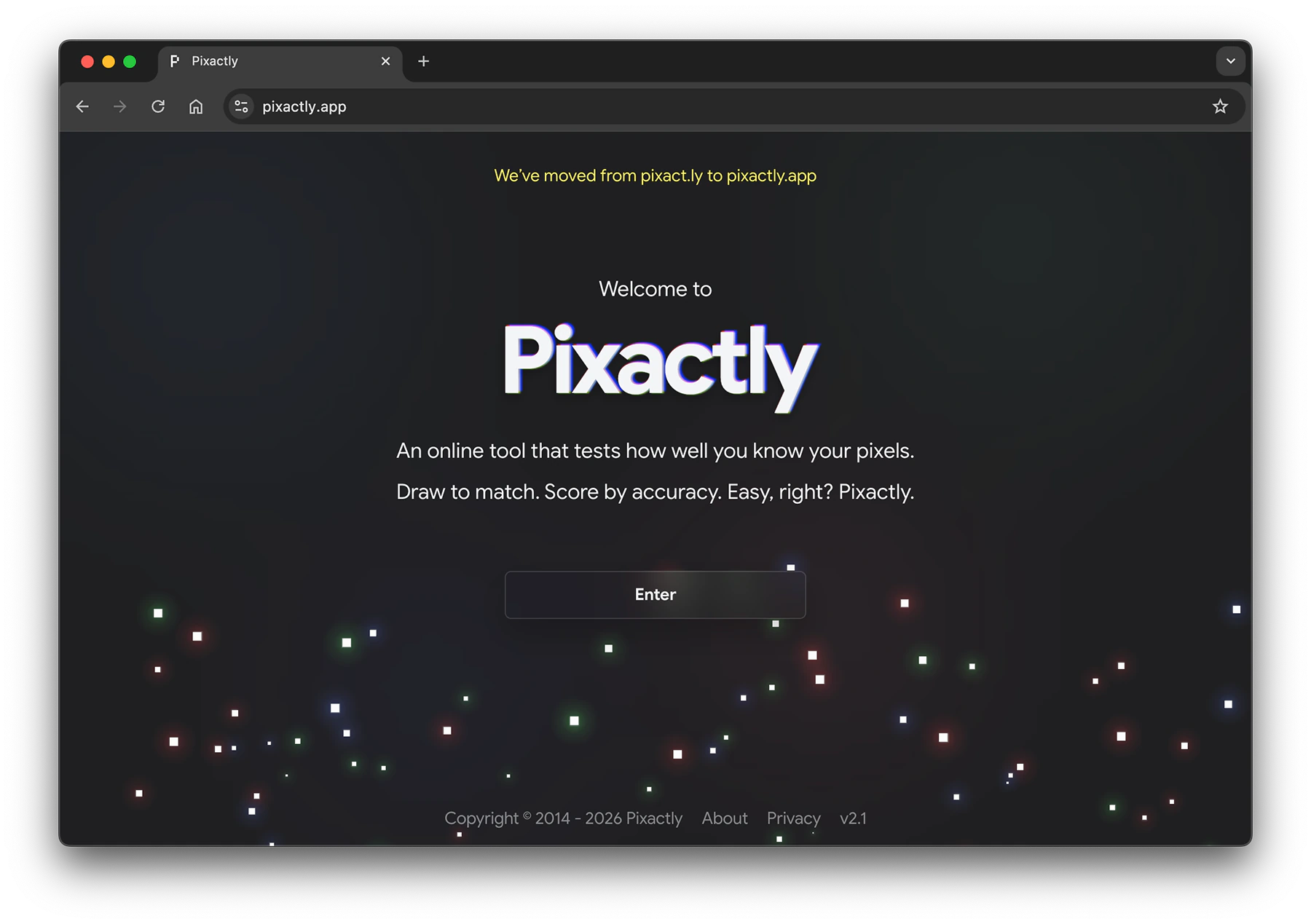The image size is (1311, 924).
Task: Click the Pixactly tab favicon
Action: coord(175,61)
